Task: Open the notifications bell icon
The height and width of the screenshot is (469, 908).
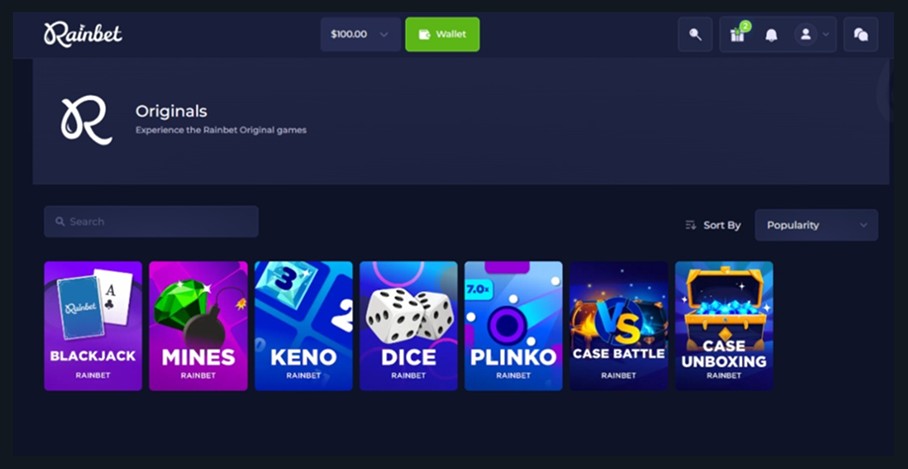Action: click(x=771, y=35)
